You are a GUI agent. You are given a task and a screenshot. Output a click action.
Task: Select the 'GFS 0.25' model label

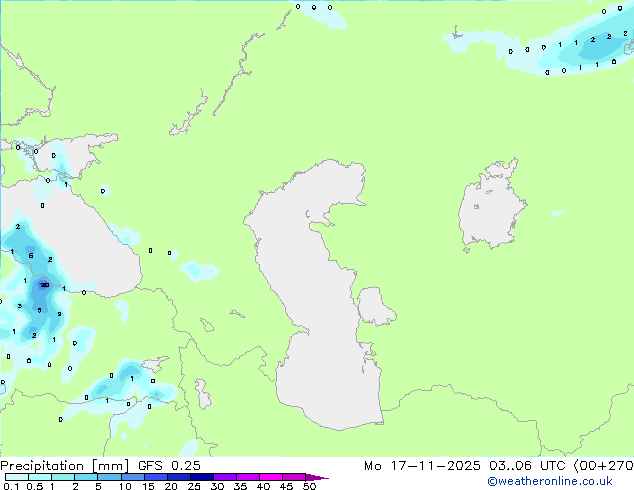pyautogui.click(x=169, y=466)
